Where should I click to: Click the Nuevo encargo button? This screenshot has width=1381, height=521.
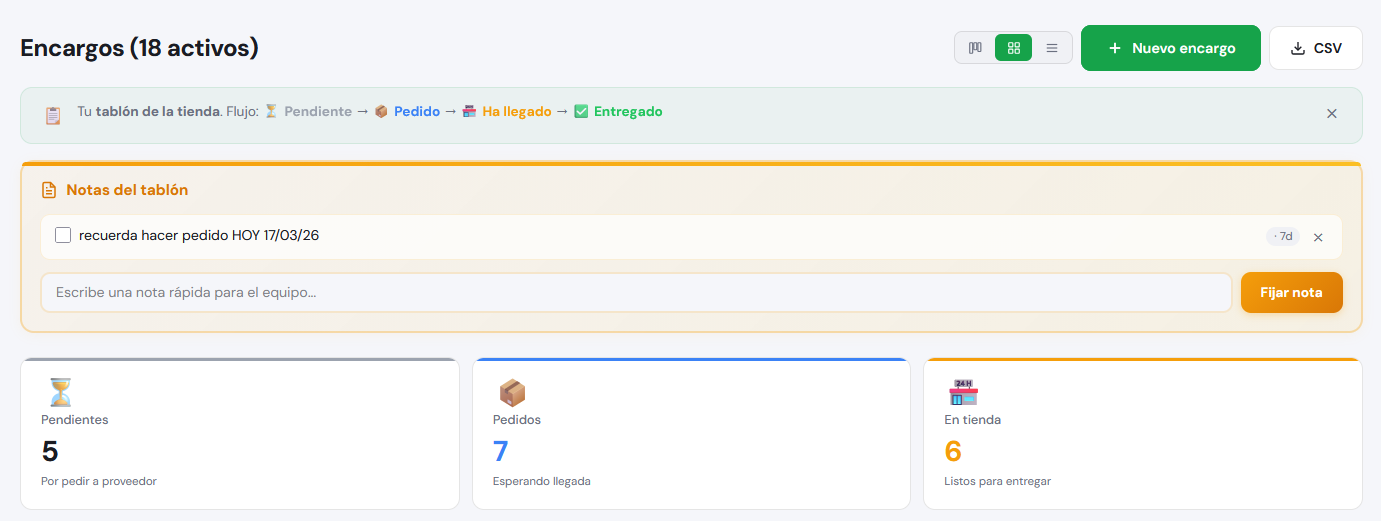pos(1170,48)
